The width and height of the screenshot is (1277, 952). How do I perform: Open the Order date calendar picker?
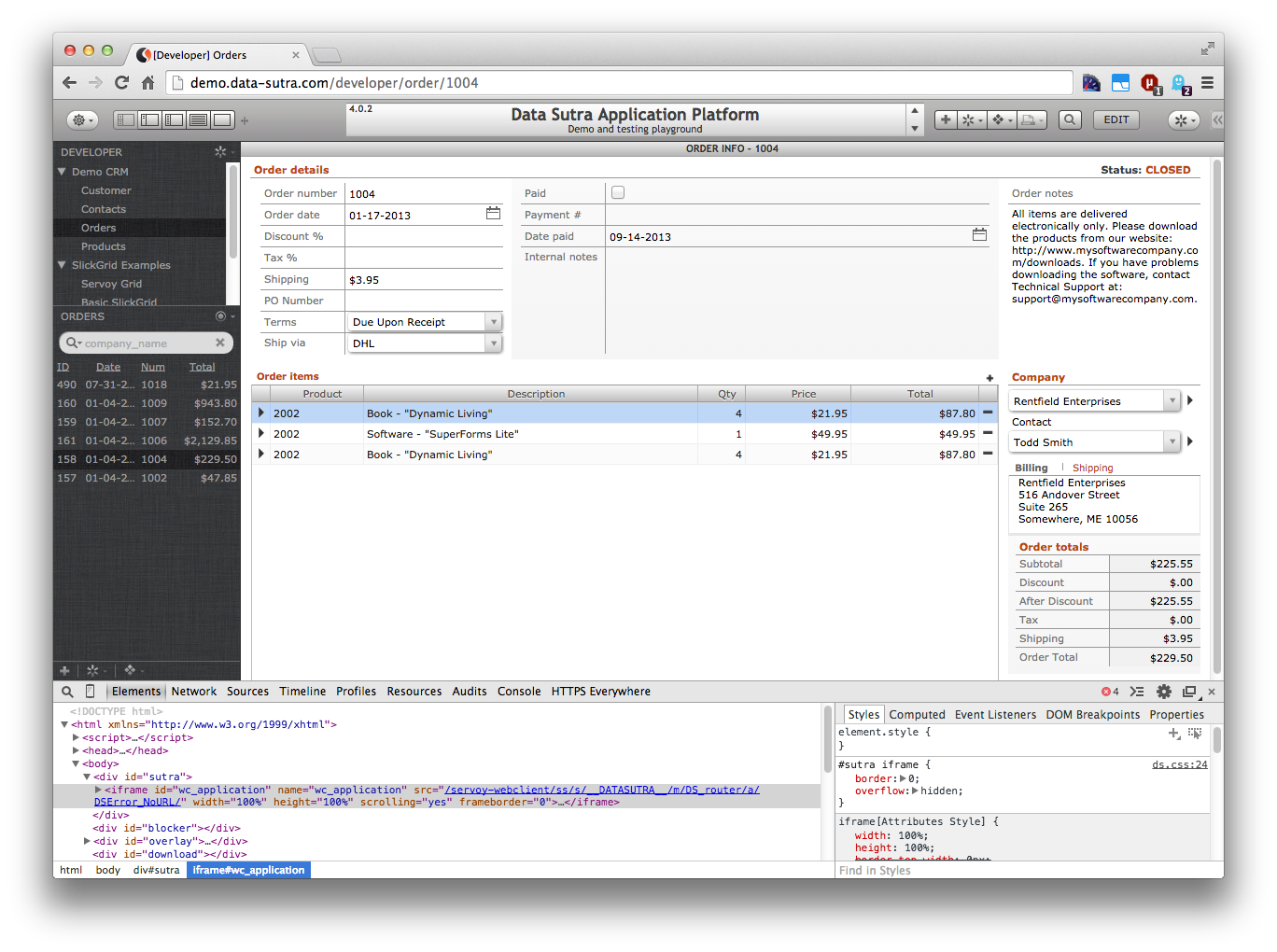(493, 214)
